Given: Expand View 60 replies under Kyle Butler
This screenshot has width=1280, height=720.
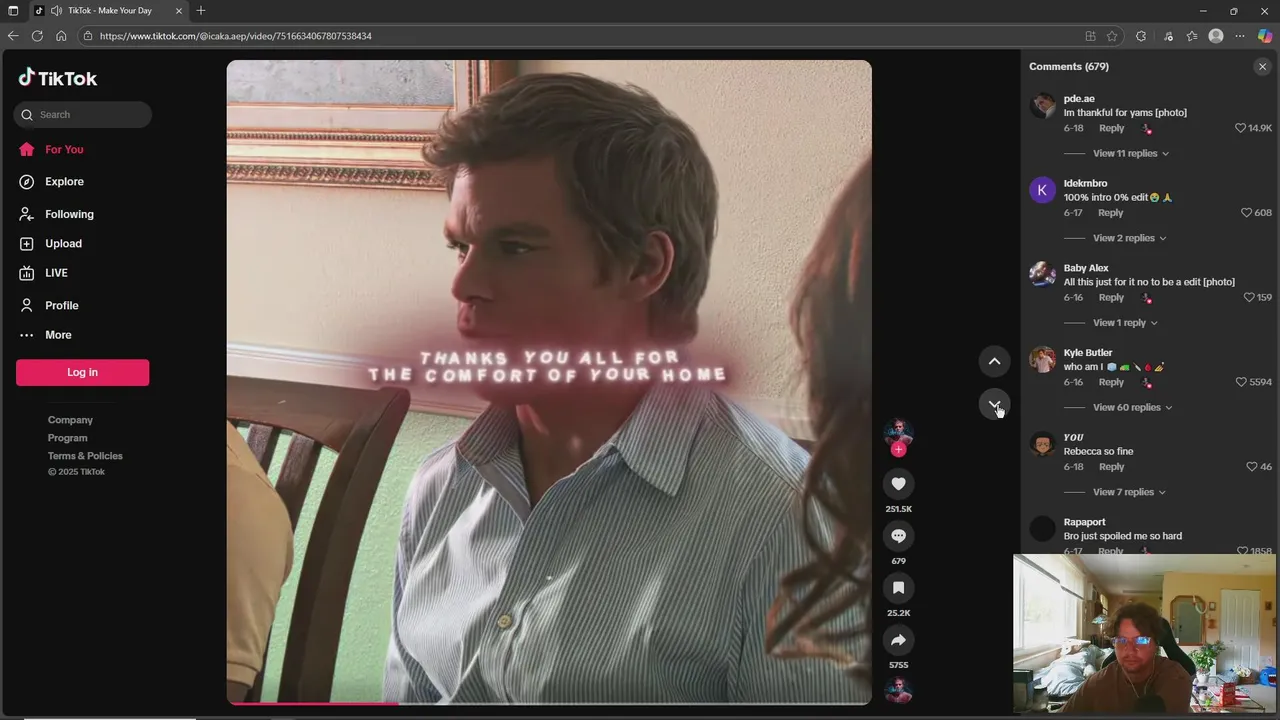Looking at the screenshot, I should (1133, 407).
